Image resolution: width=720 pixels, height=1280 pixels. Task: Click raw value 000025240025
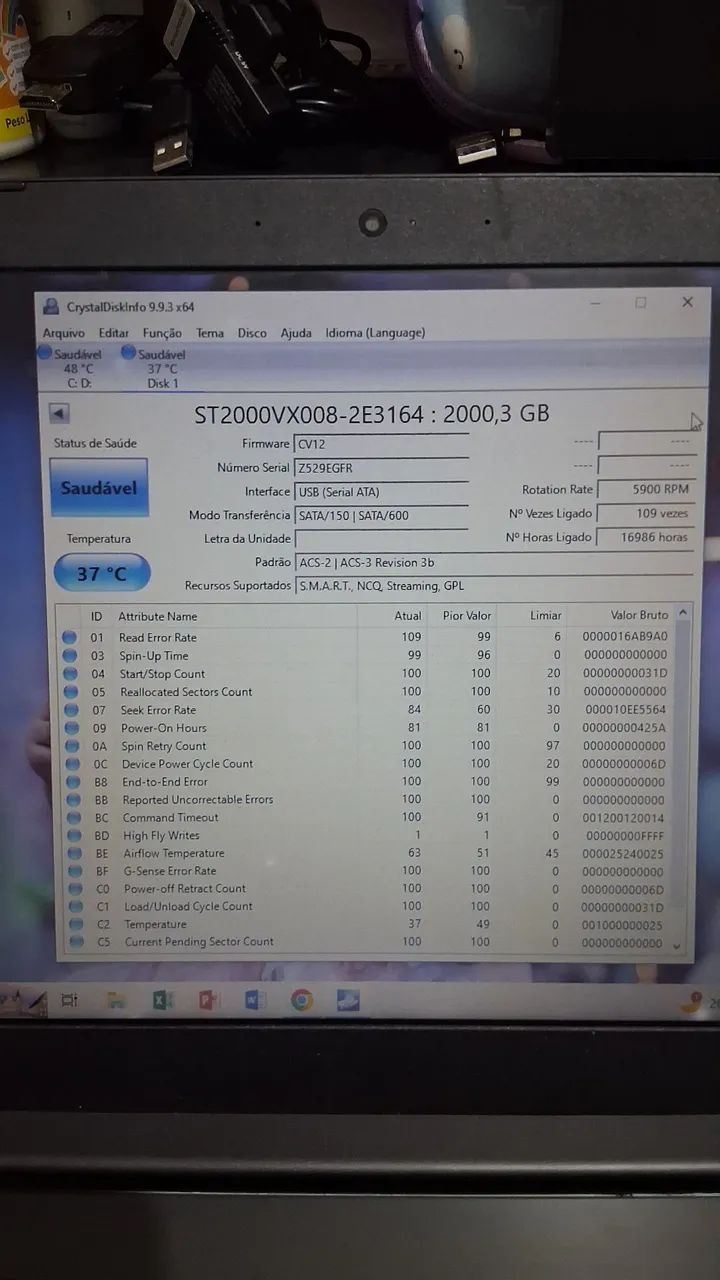click(x=622, y=854)
